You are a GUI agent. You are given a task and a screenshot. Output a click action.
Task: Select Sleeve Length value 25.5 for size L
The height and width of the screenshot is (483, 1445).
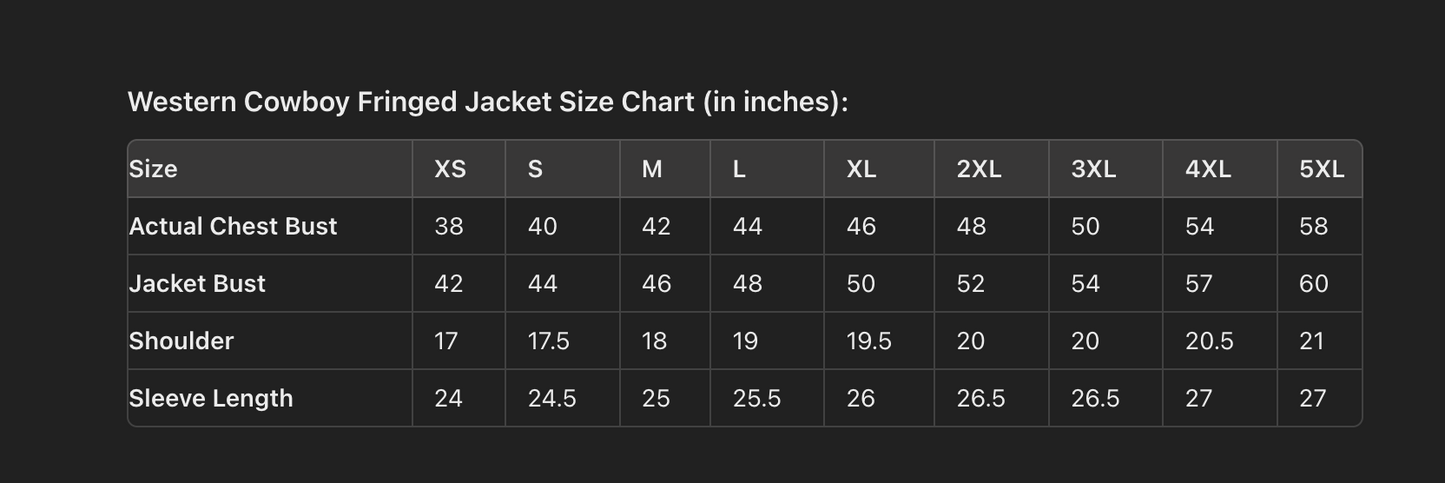point(757,398)
